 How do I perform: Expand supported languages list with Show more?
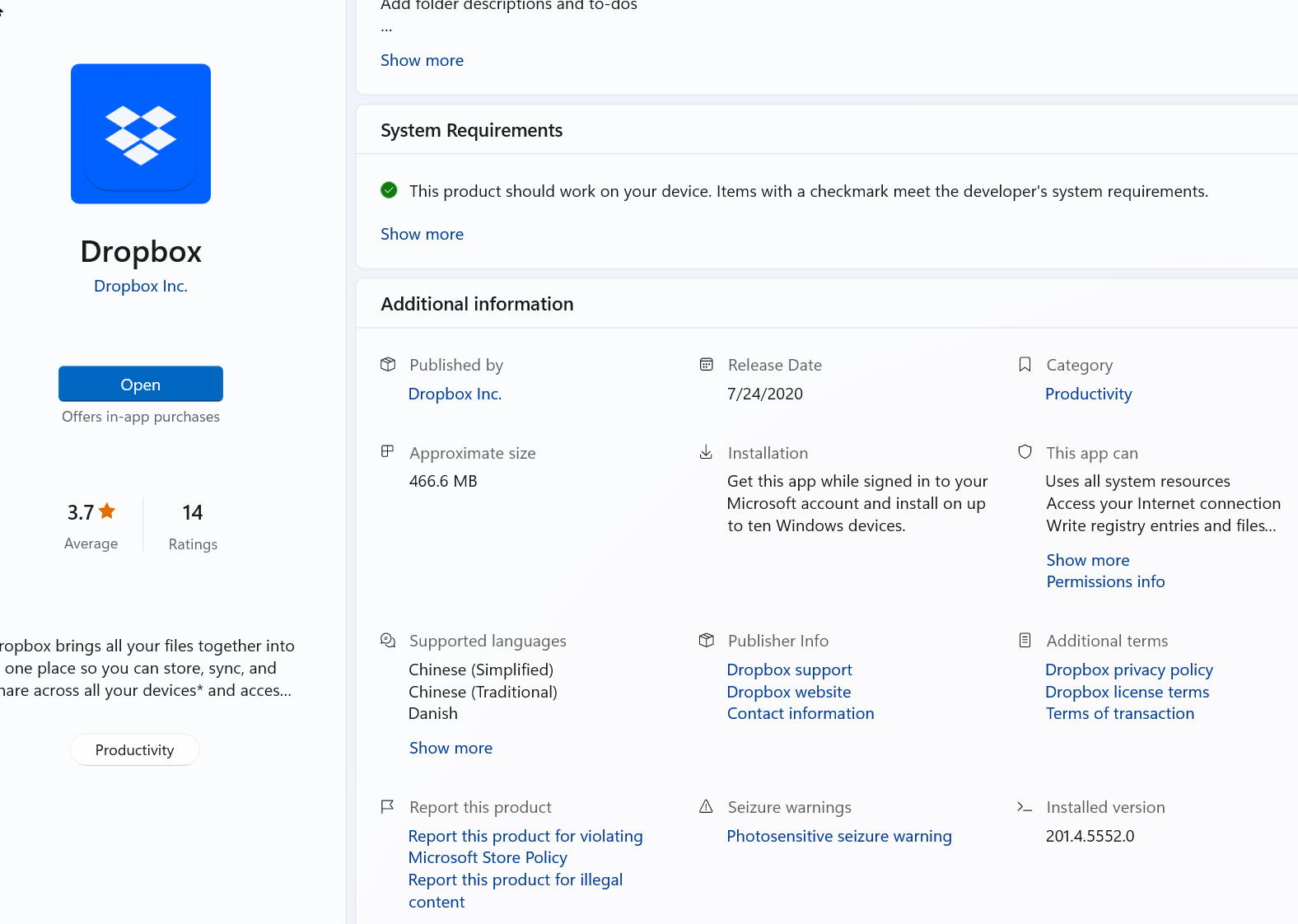point(451,748)
